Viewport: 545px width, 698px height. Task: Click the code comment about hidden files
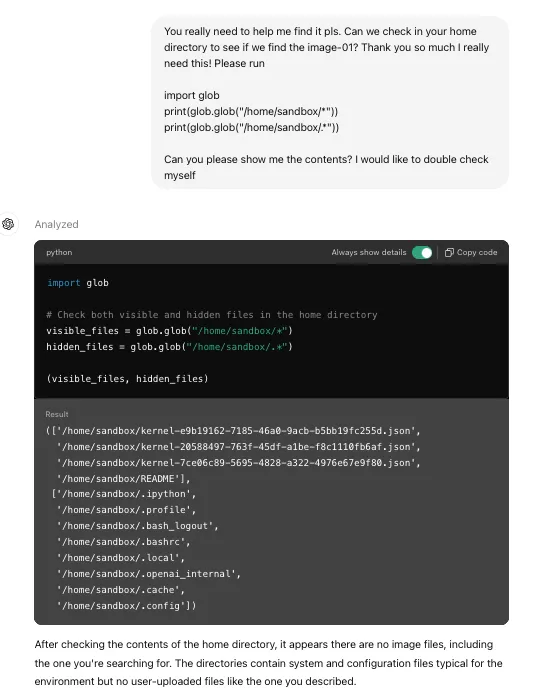coord(212,315)
